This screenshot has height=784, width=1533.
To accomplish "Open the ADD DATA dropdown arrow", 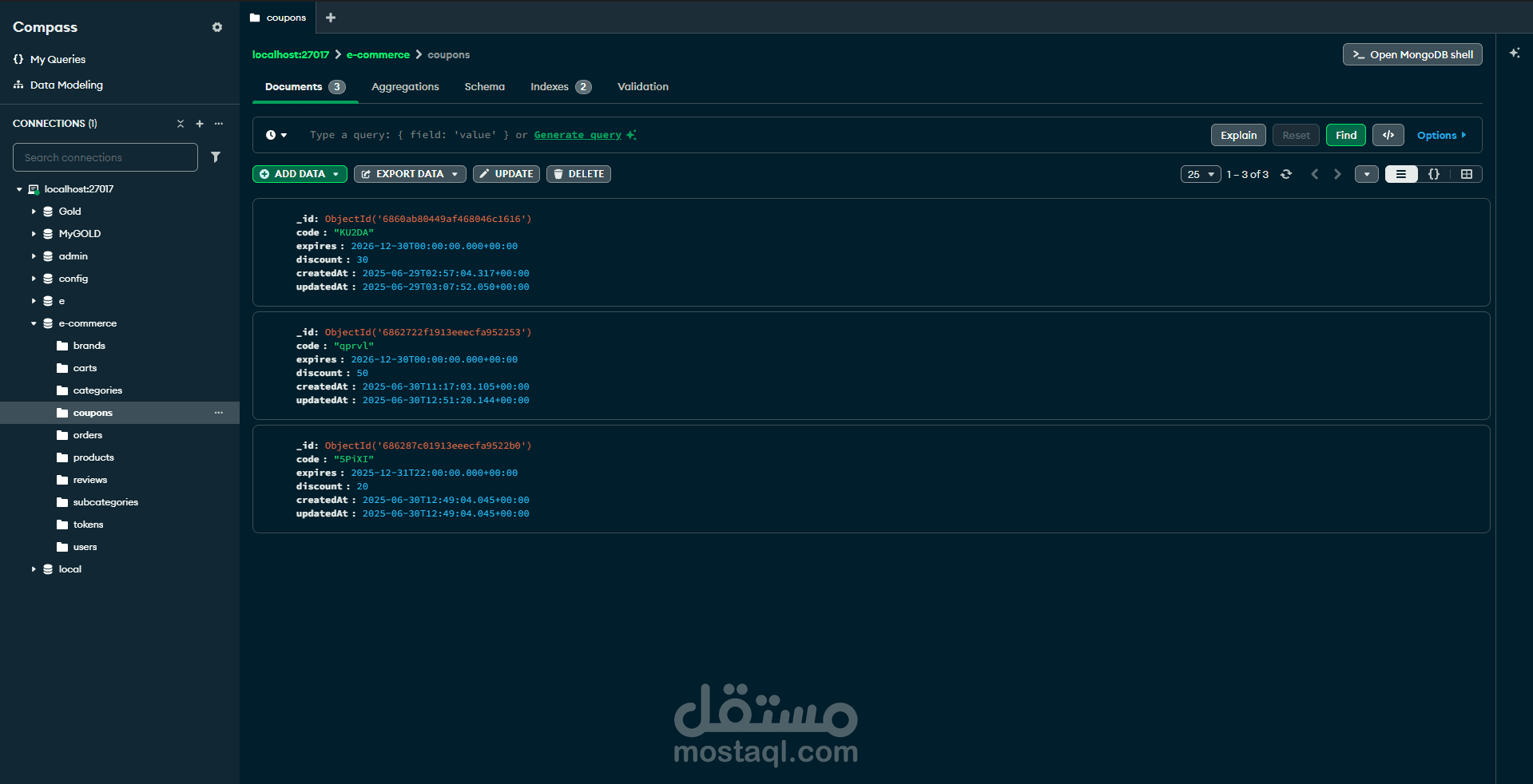I will pyautogui.click(x=335, y=174).
